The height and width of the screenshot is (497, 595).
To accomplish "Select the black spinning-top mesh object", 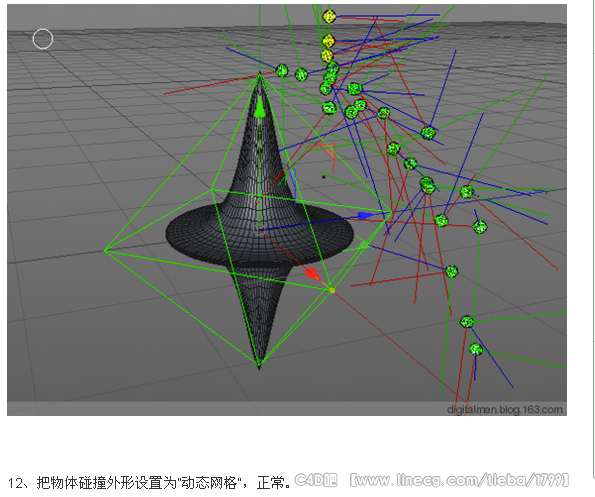I will click(260, 222).
